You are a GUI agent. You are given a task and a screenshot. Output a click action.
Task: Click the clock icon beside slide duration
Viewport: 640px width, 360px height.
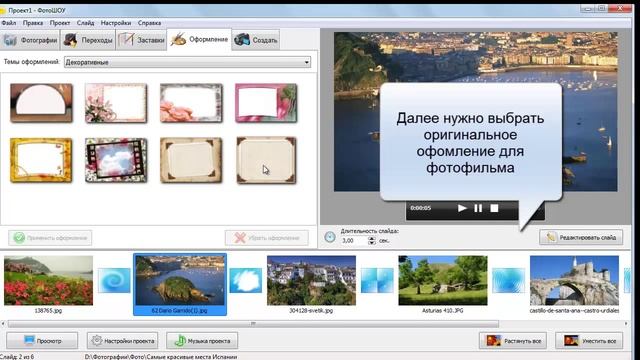click(x=330, y=237)
